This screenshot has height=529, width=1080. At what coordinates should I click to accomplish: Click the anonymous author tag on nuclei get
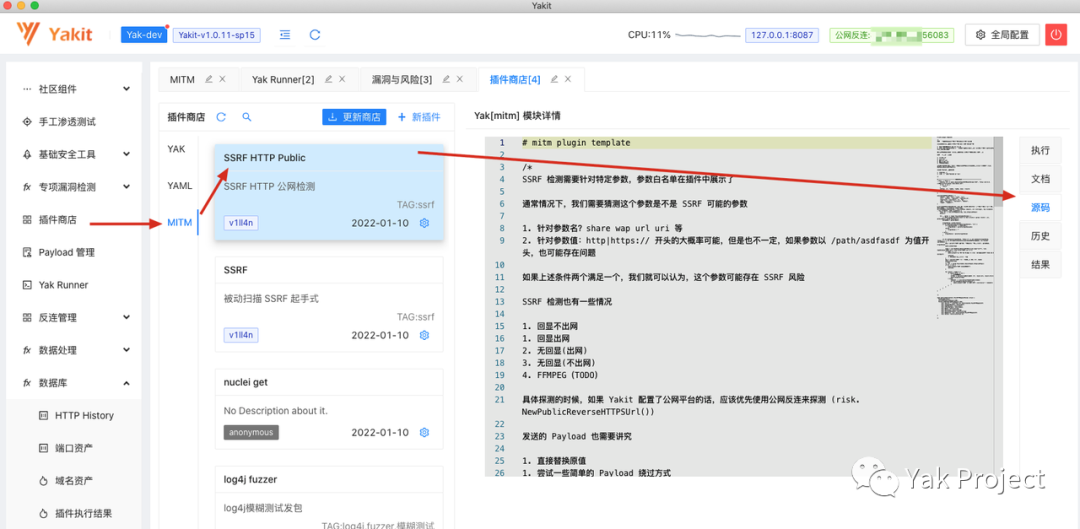tap(251, 433)
